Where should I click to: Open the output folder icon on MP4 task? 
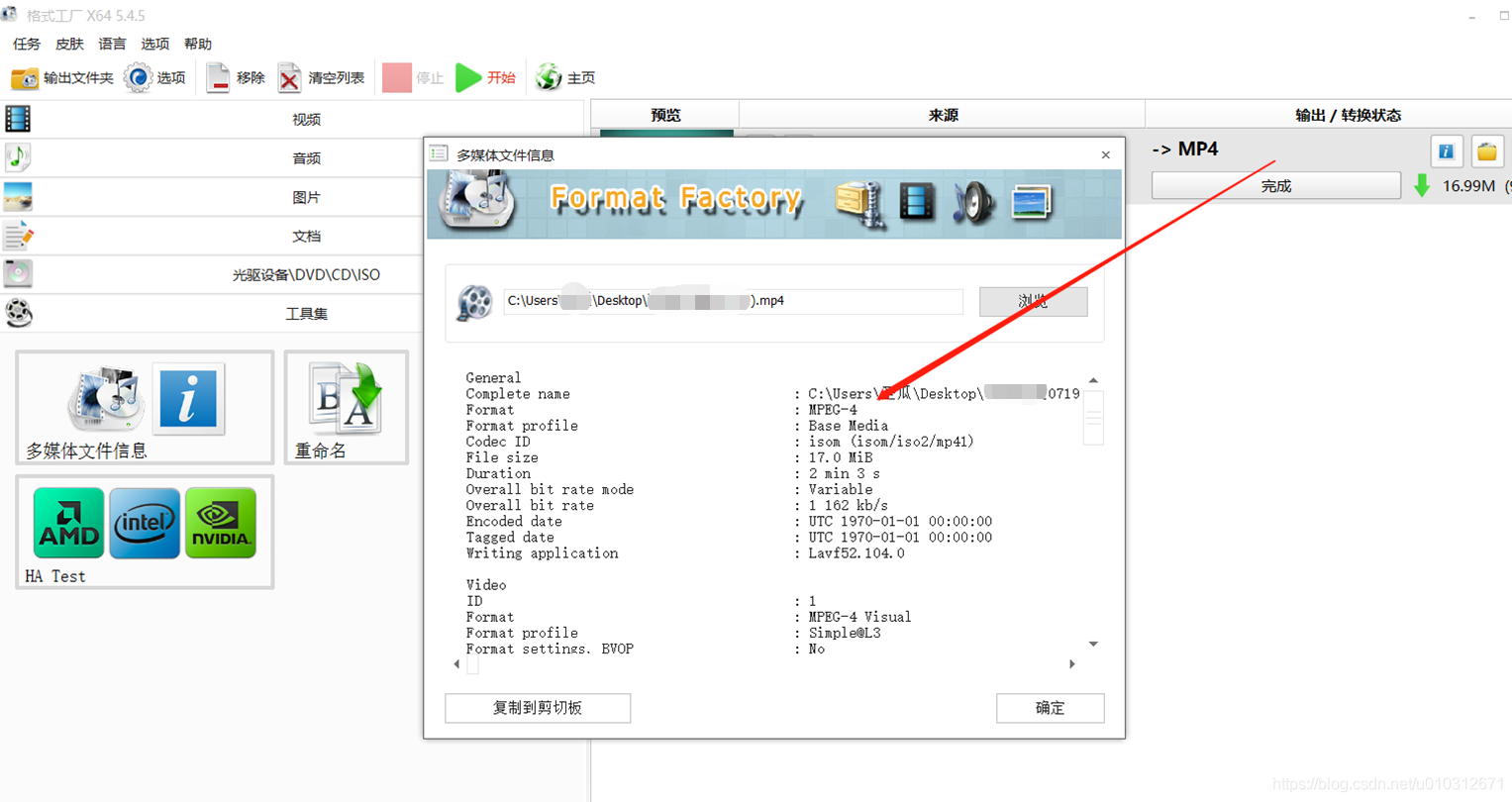(x=1487, y=151)
